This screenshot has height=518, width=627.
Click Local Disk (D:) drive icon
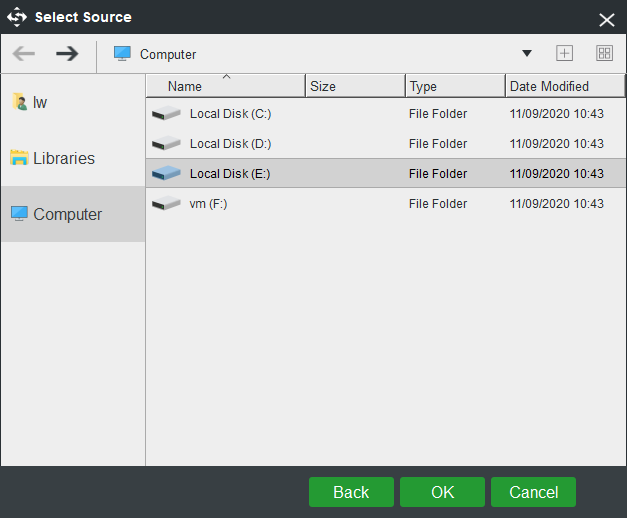click(x=166, y=144)
